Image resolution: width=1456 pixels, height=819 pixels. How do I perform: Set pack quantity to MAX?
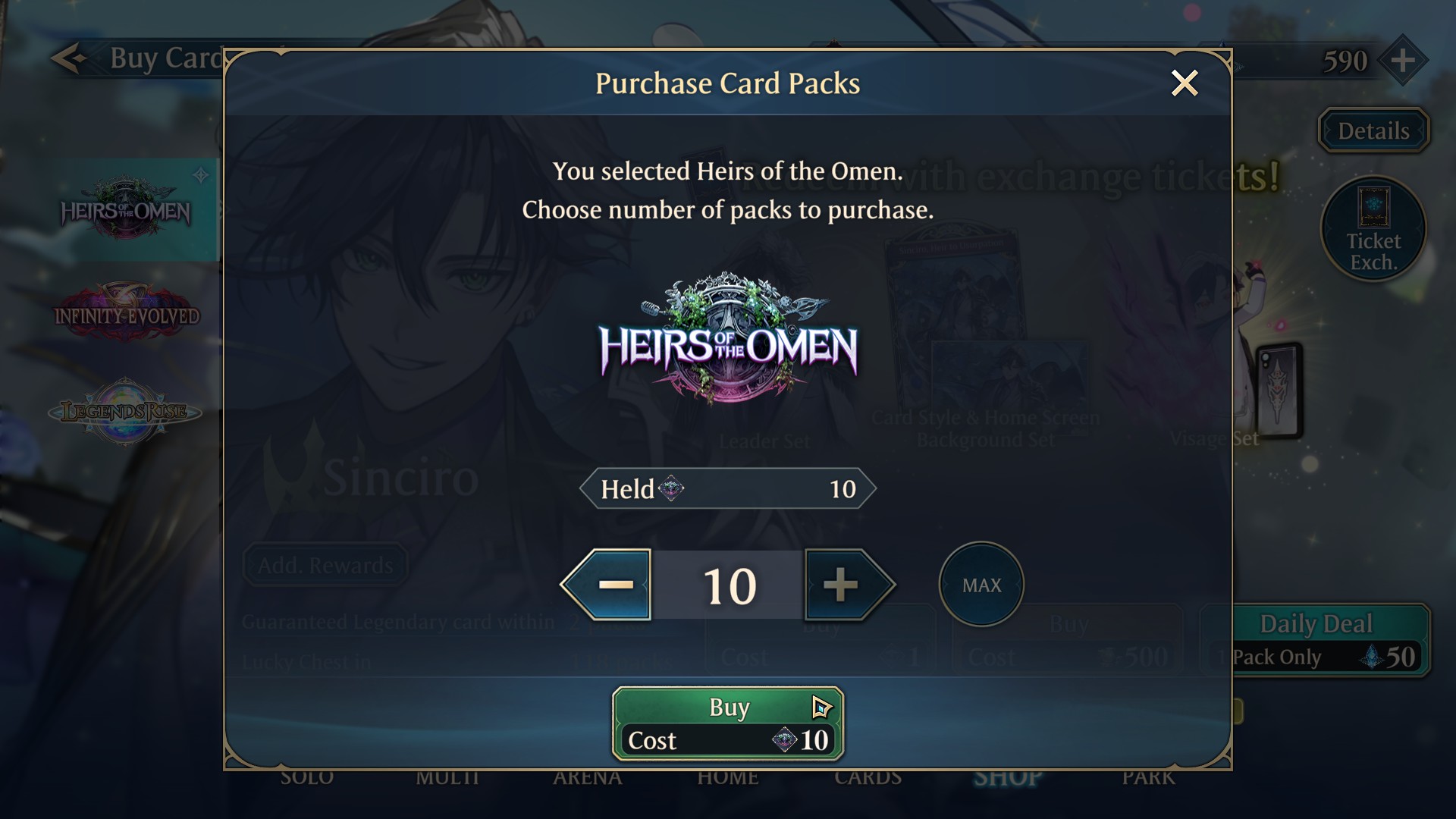coord(981,585)
